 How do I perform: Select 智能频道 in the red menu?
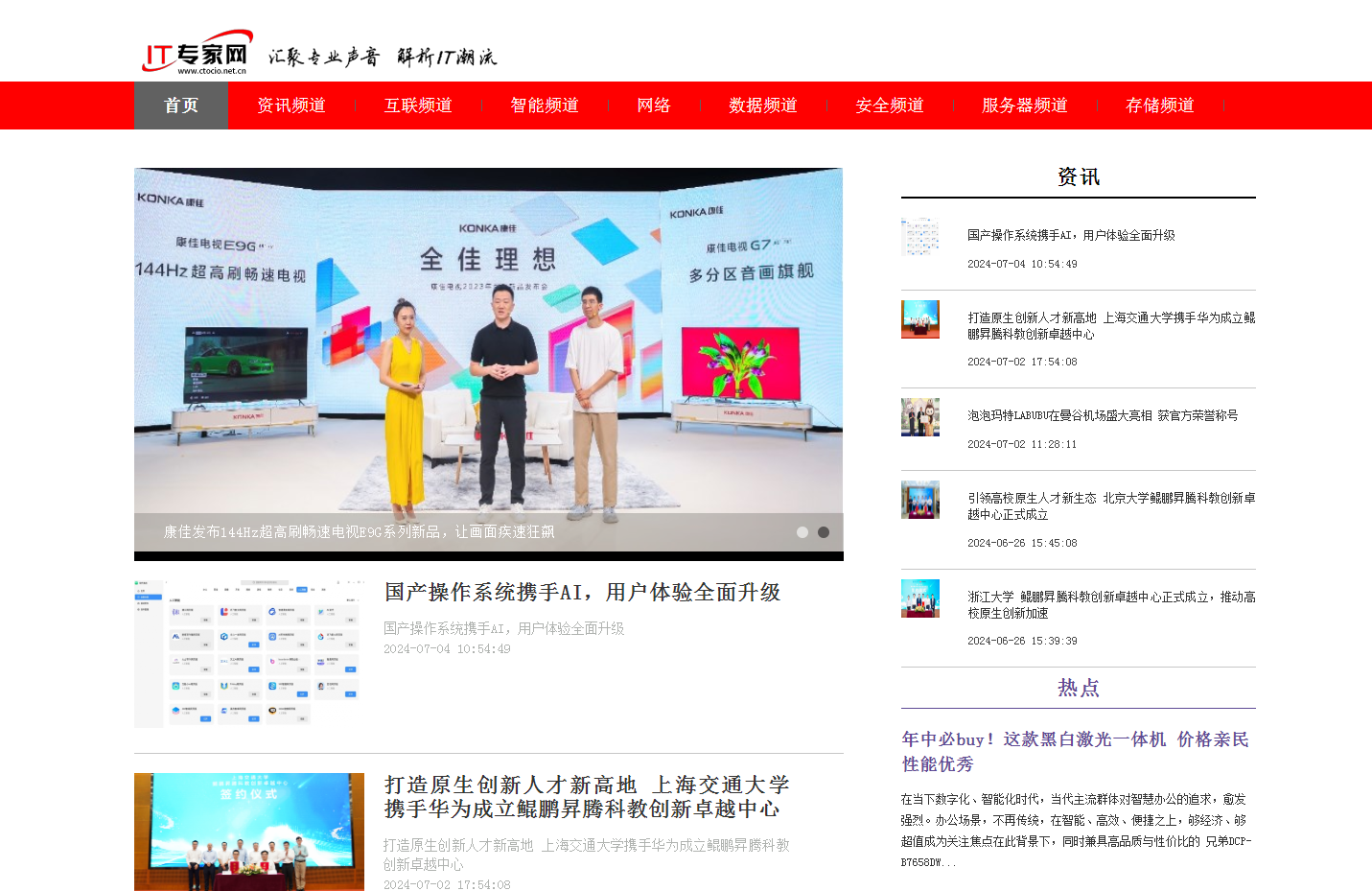click(x=545, y=106)
